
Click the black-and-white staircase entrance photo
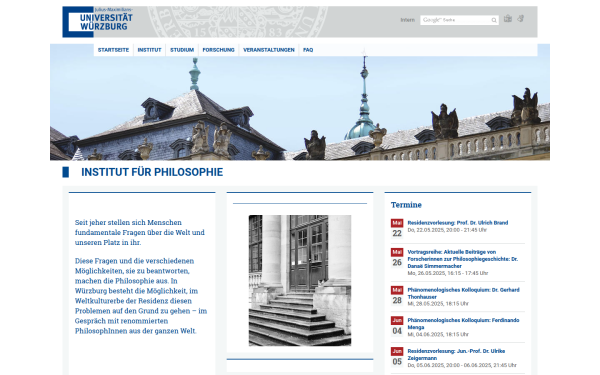[300, 280]
